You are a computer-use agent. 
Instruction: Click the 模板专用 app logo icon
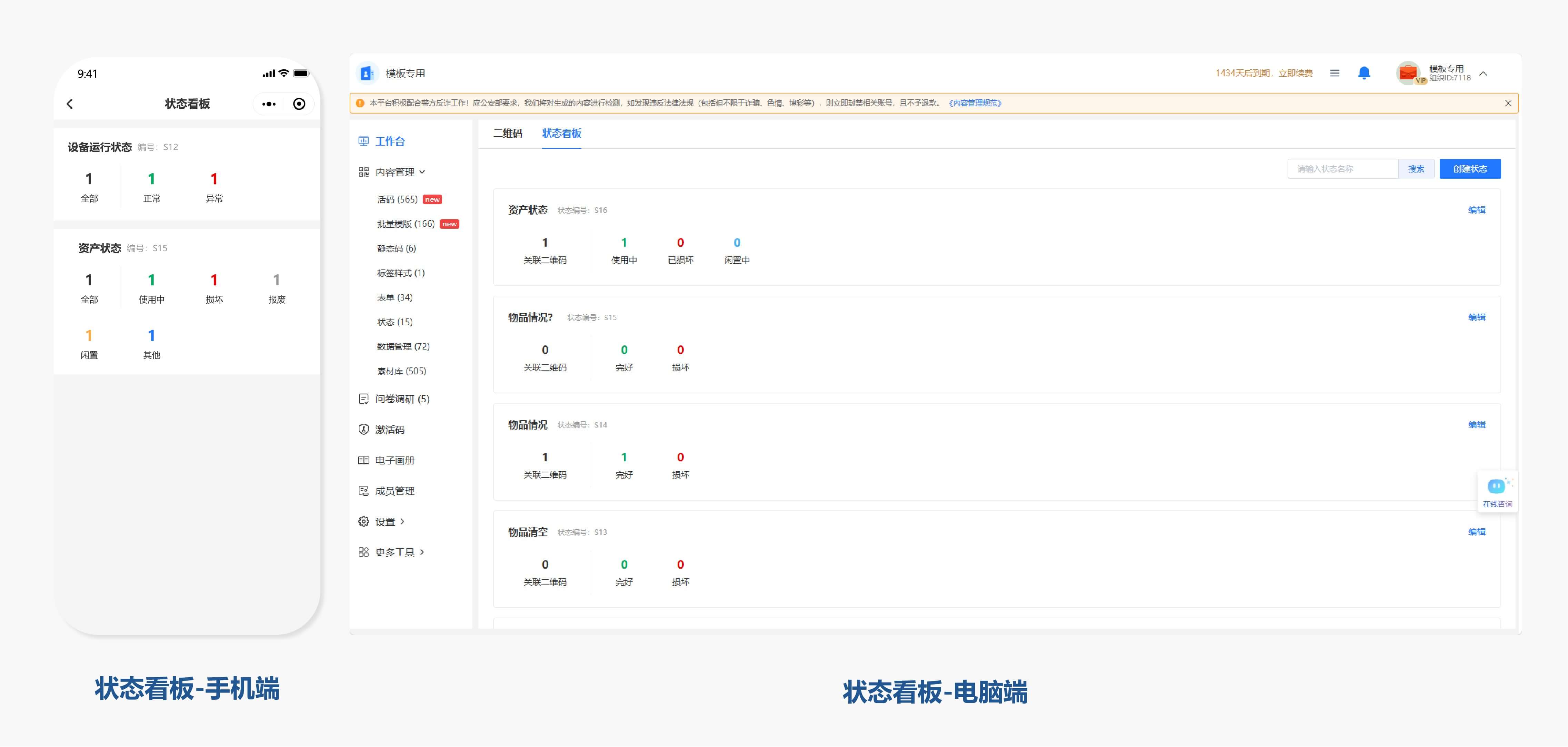click(367, 73)
